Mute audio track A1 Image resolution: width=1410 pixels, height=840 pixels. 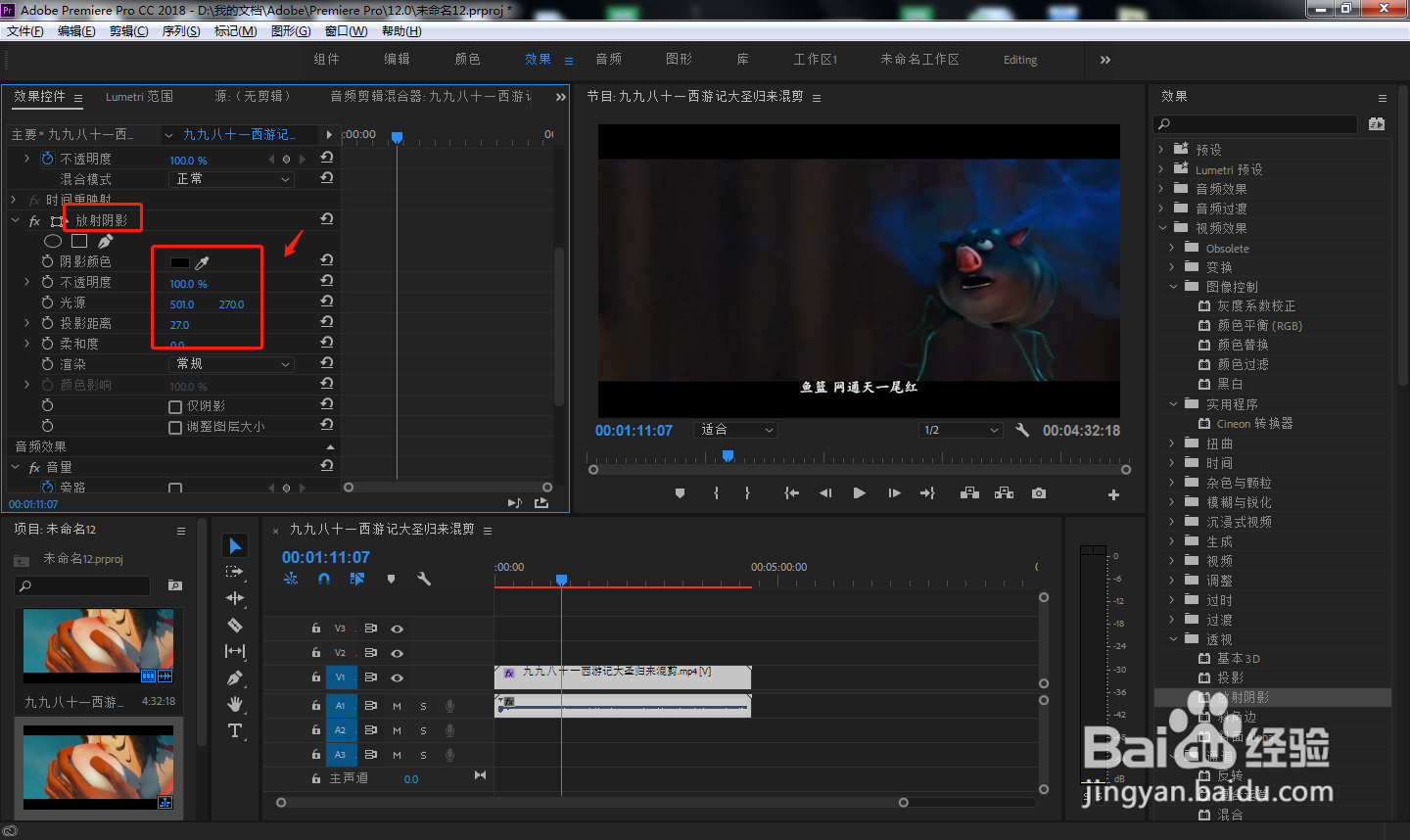click(x=397, y=706)
